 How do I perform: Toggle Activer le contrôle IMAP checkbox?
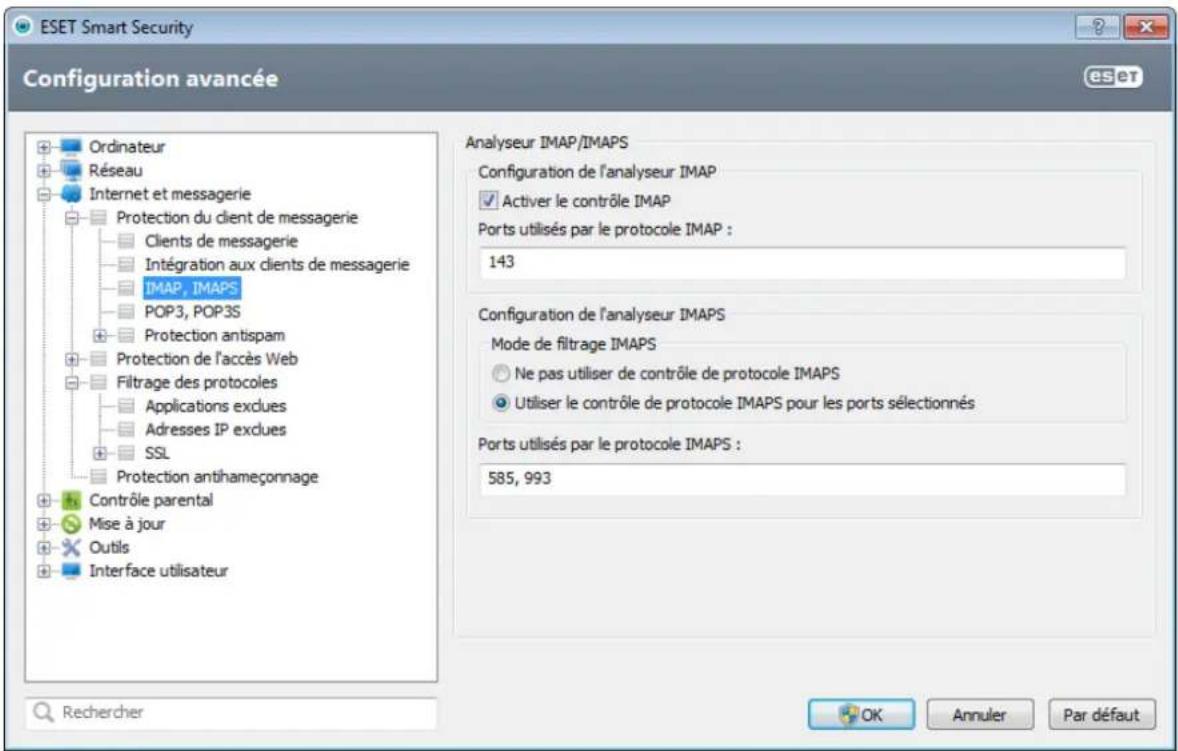(488, 201)
